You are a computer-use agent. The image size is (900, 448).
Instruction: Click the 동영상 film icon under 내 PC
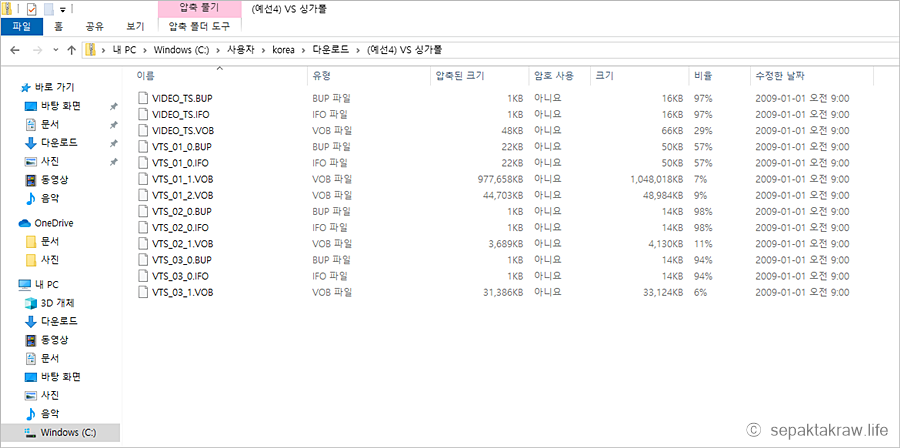(x=31, y=340)
